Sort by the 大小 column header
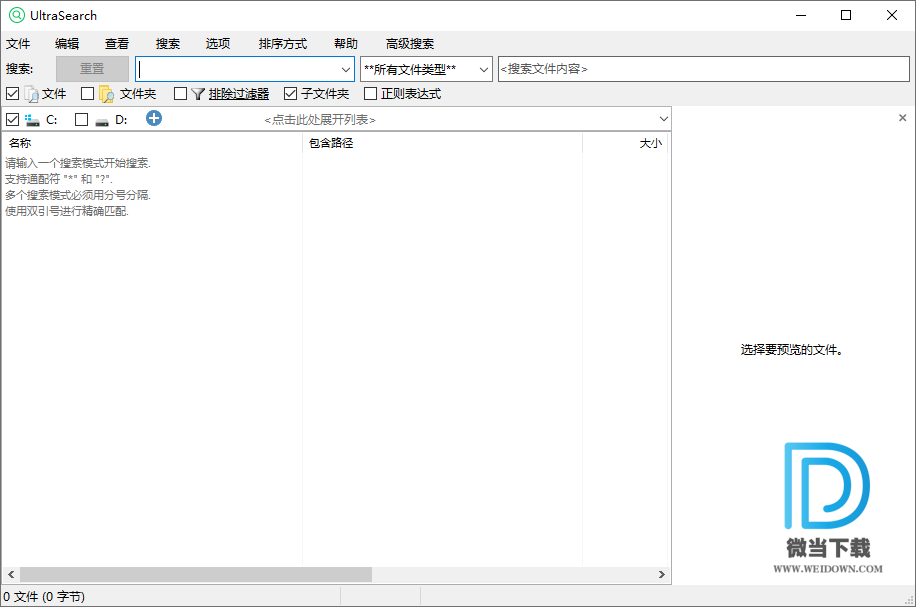Viewport: 916px width, 607px height. (x=625, y=143)
